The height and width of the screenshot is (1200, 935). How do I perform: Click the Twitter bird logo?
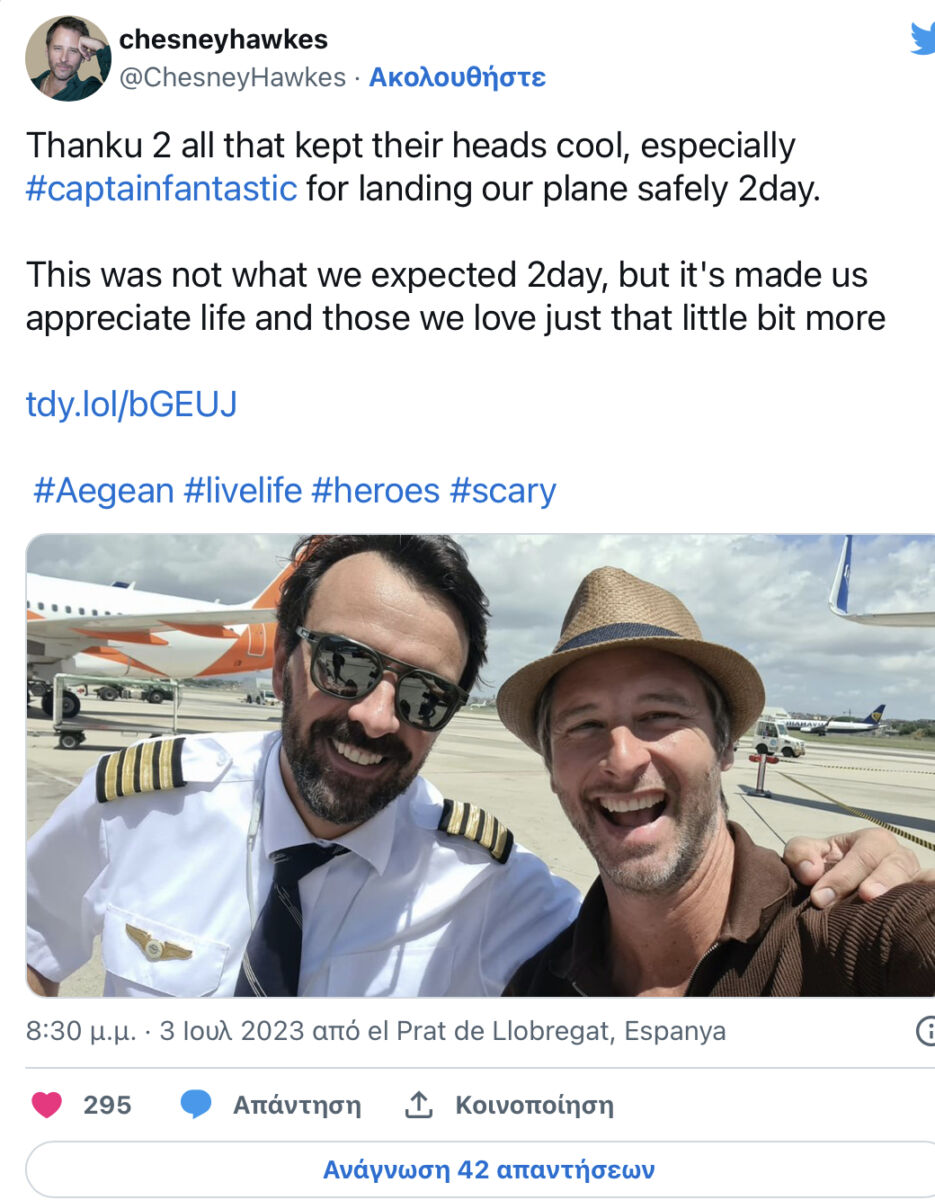(922, 38)
